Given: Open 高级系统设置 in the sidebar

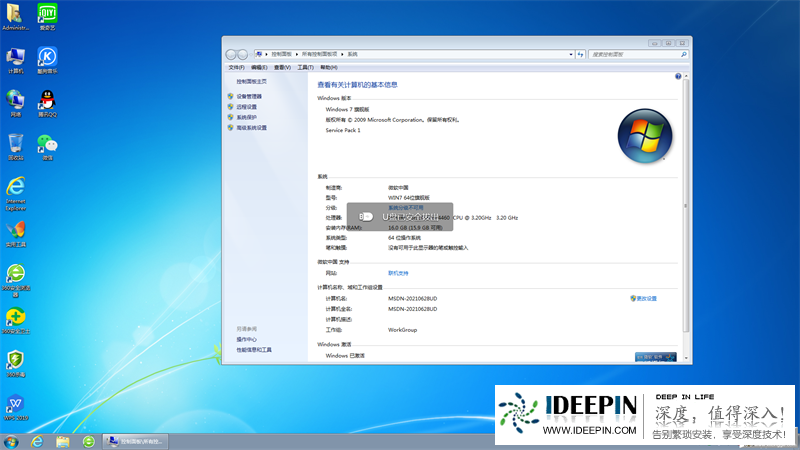Looking at the screenshot, I should (252, 128).
